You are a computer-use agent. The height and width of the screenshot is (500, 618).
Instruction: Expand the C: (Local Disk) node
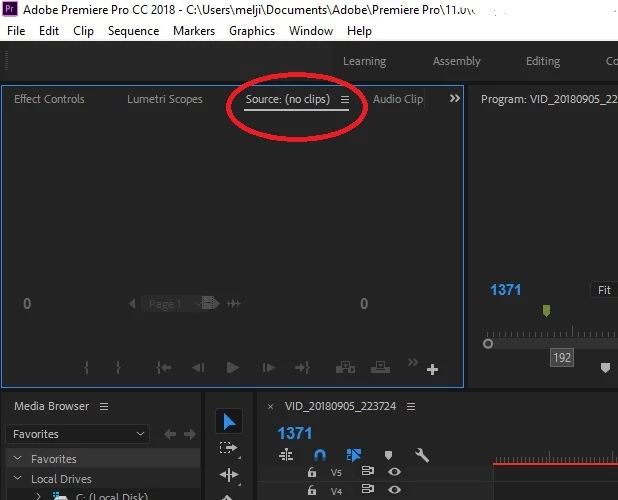[38, 496]
